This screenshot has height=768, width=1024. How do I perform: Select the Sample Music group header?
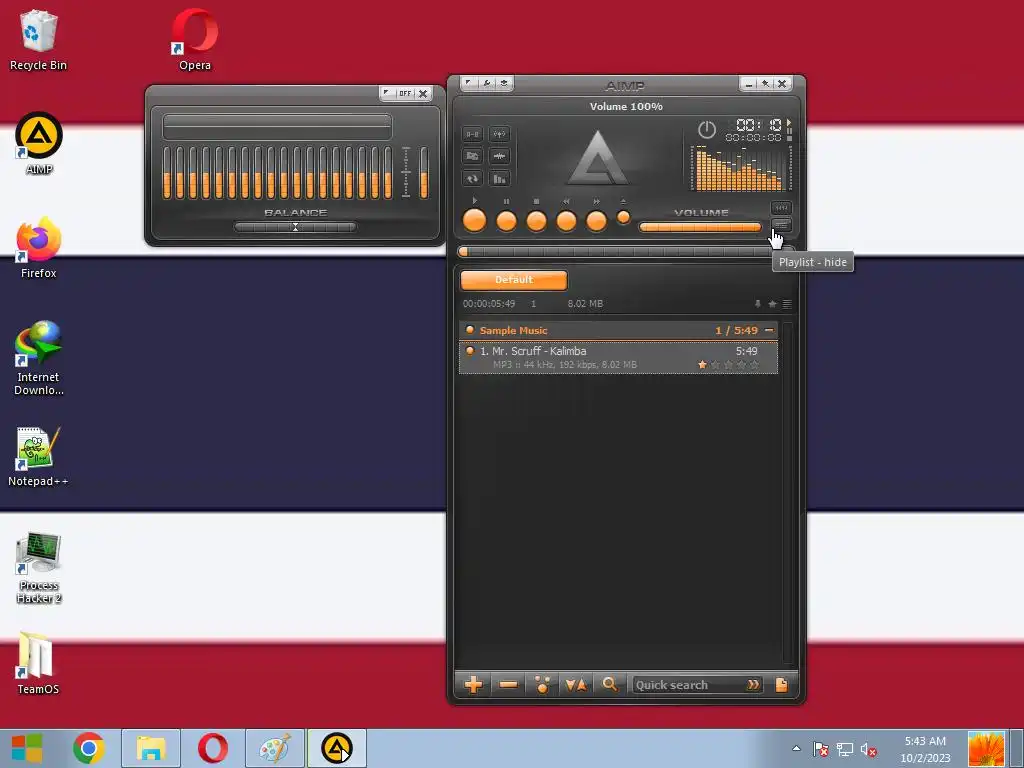coord(618,330)
